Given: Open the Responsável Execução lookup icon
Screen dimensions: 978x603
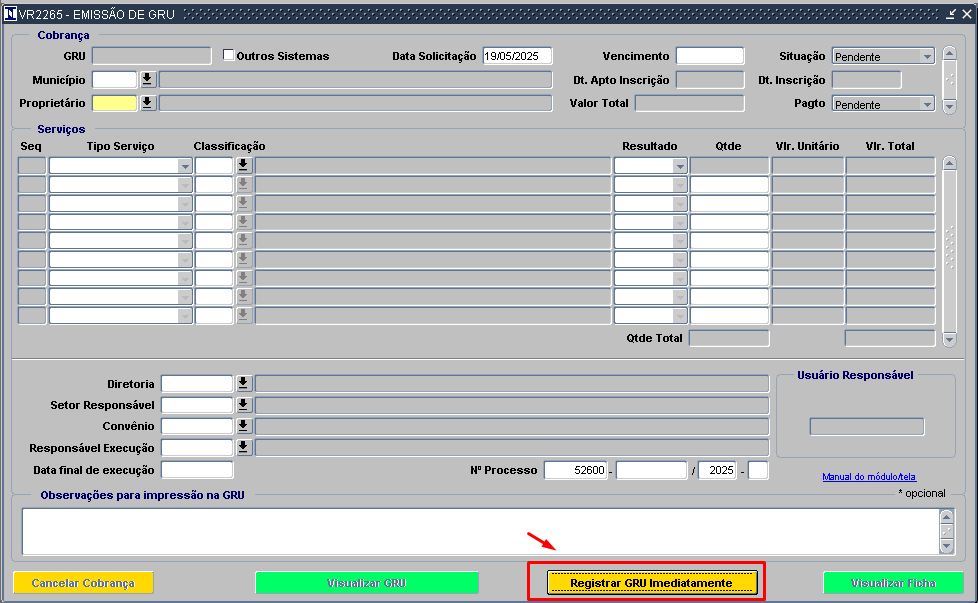Looking at the screenshot, I should click(243, 447).
